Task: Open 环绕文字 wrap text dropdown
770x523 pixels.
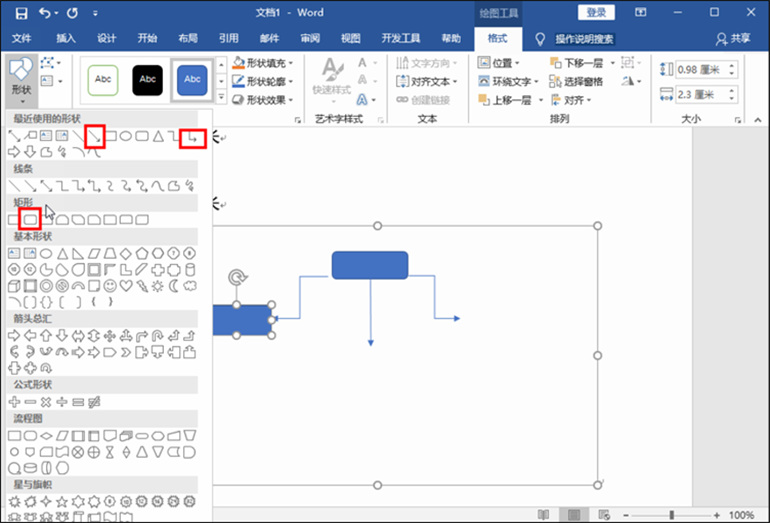Action: point(508,81)
